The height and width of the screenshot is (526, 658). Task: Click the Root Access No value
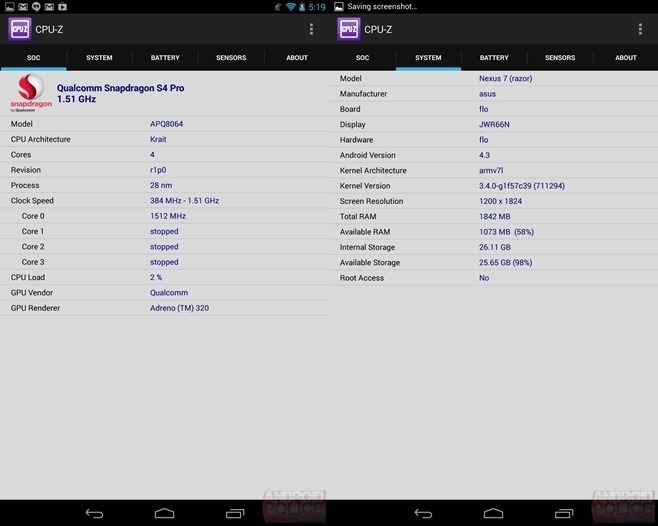coord(484,278)
